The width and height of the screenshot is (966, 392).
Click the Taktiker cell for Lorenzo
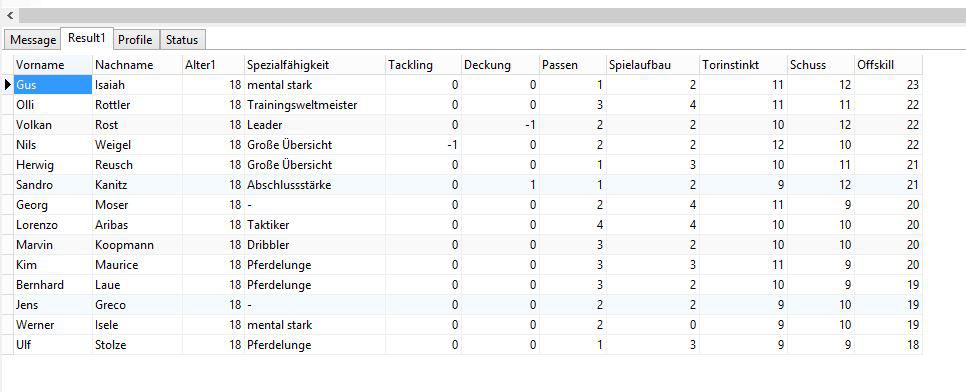point(315,225)
